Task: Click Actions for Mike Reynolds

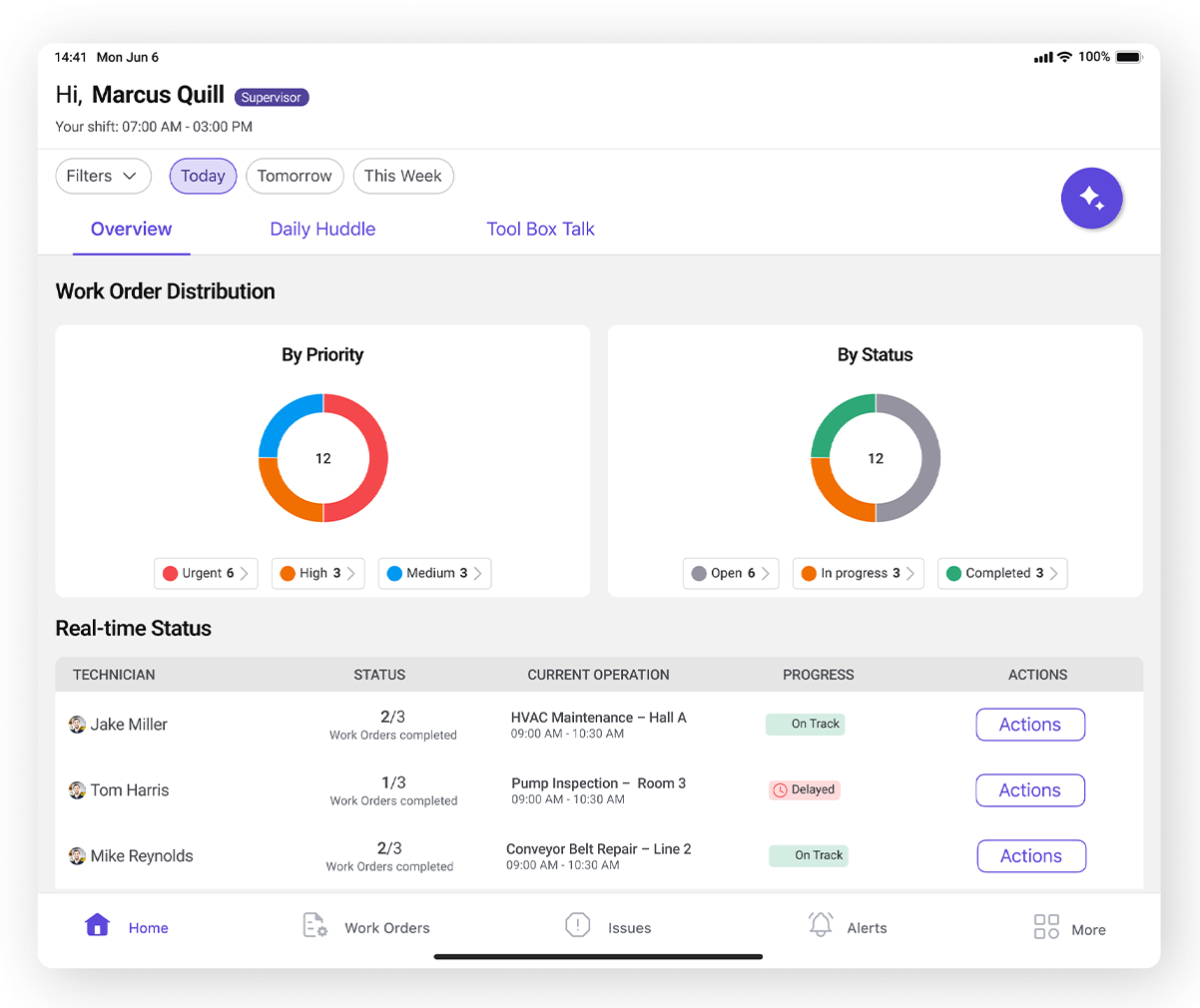Action: 1030,855
